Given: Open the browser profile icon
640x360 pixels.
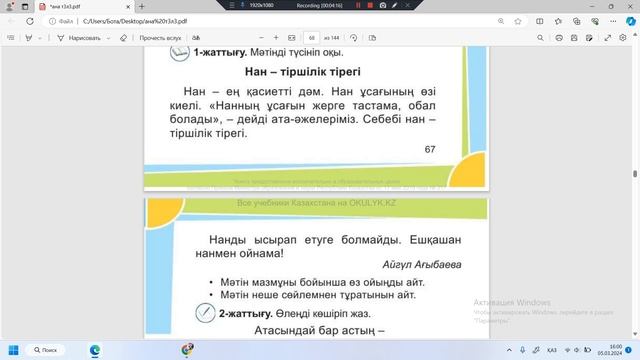Looking at the screenshot, I should tap(10, 7).
